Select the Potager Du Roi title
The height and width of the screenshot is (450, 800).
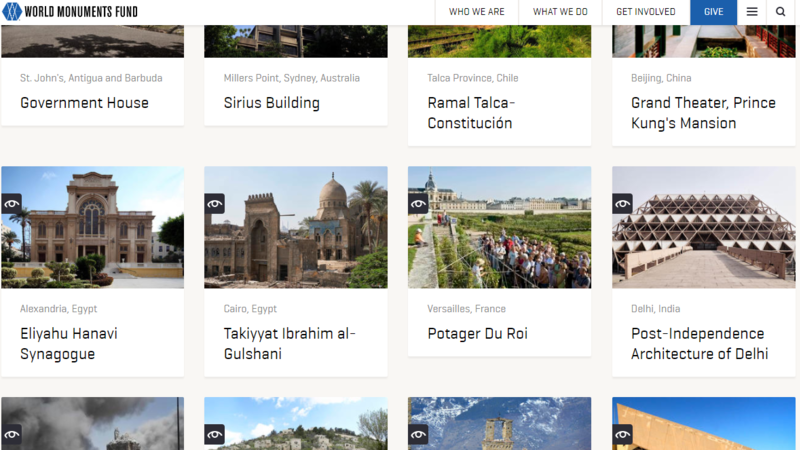[x=477, y=334]
